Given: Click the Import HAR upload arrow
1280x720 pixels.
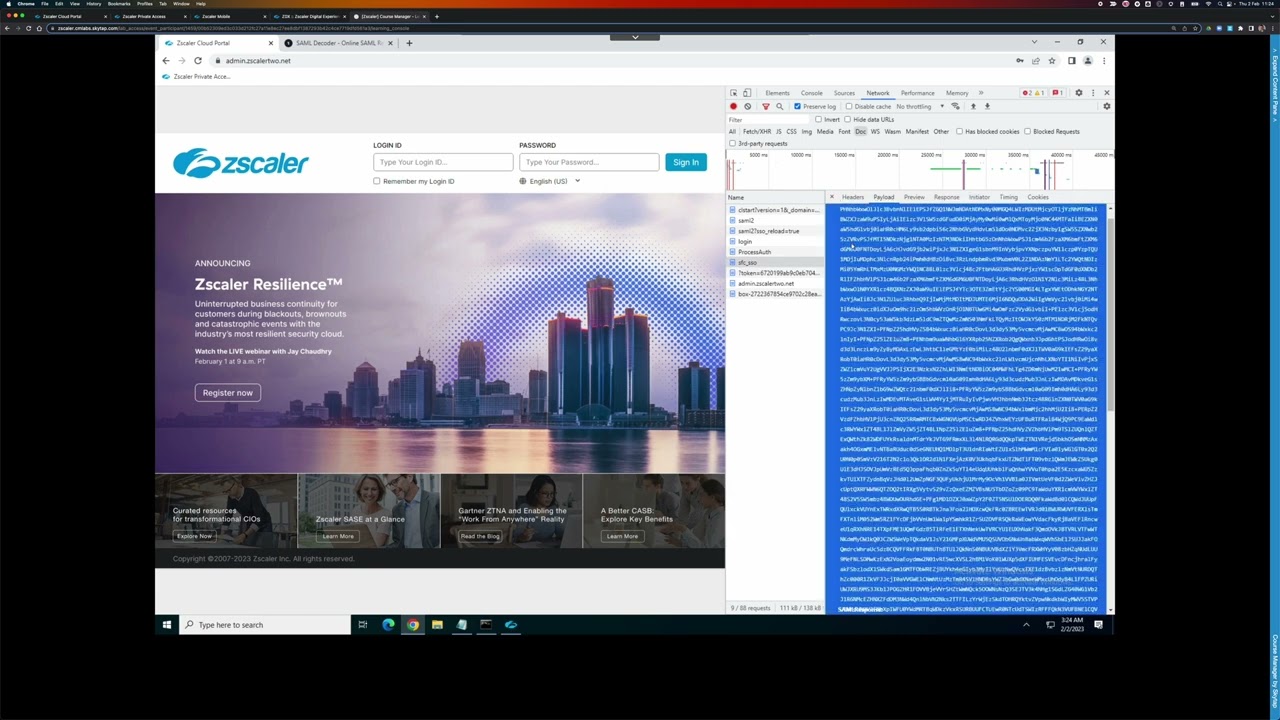Looking at the screenshot, I should point(973,106).
